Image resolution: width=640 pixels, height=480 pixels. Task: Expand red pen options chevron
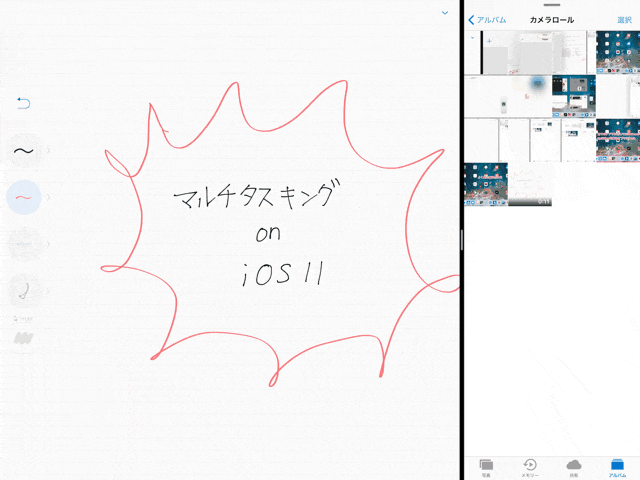click(49, 198)
